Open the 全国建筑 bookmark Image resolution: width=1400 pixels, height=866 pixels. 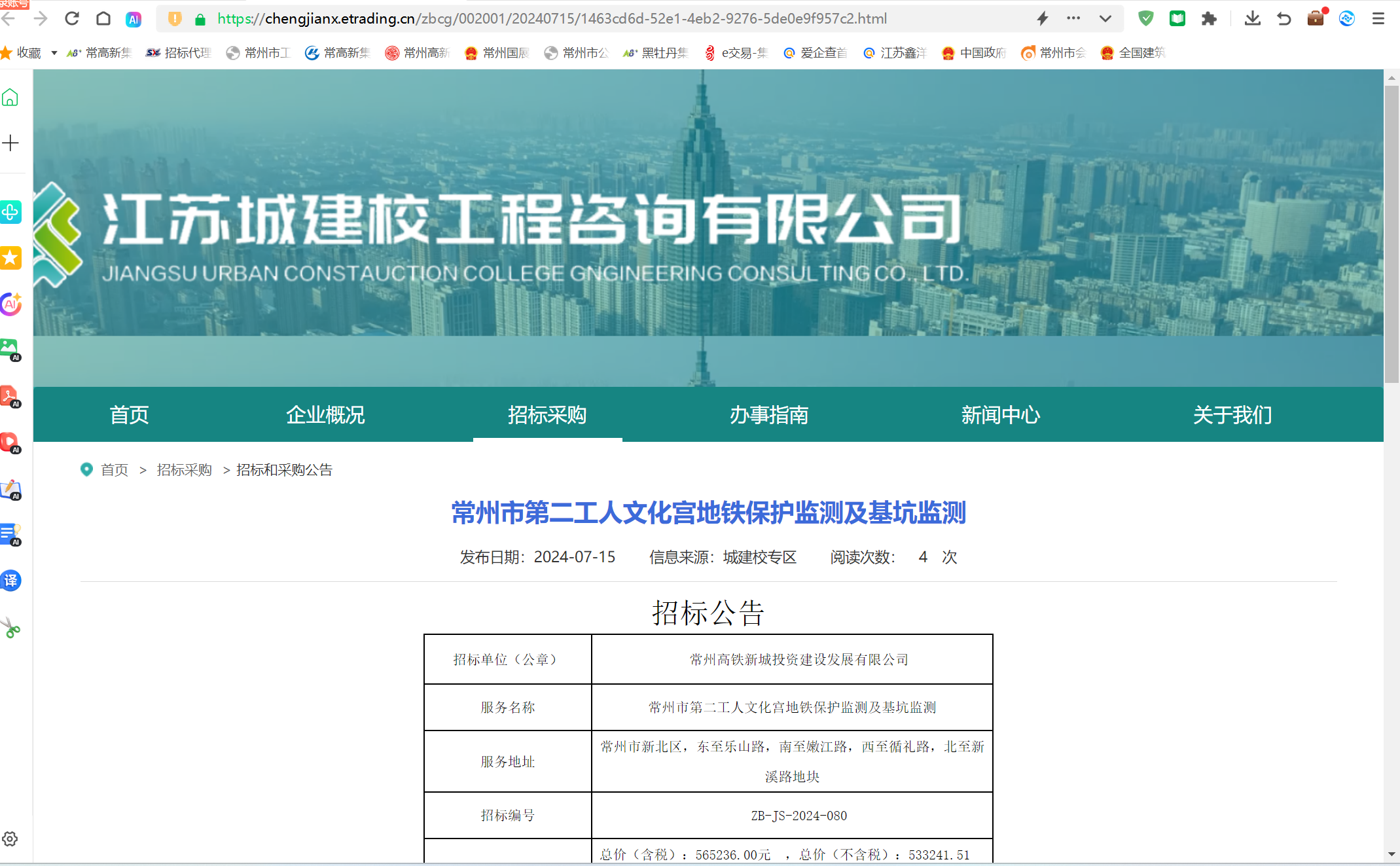(x=1133, y=53)
